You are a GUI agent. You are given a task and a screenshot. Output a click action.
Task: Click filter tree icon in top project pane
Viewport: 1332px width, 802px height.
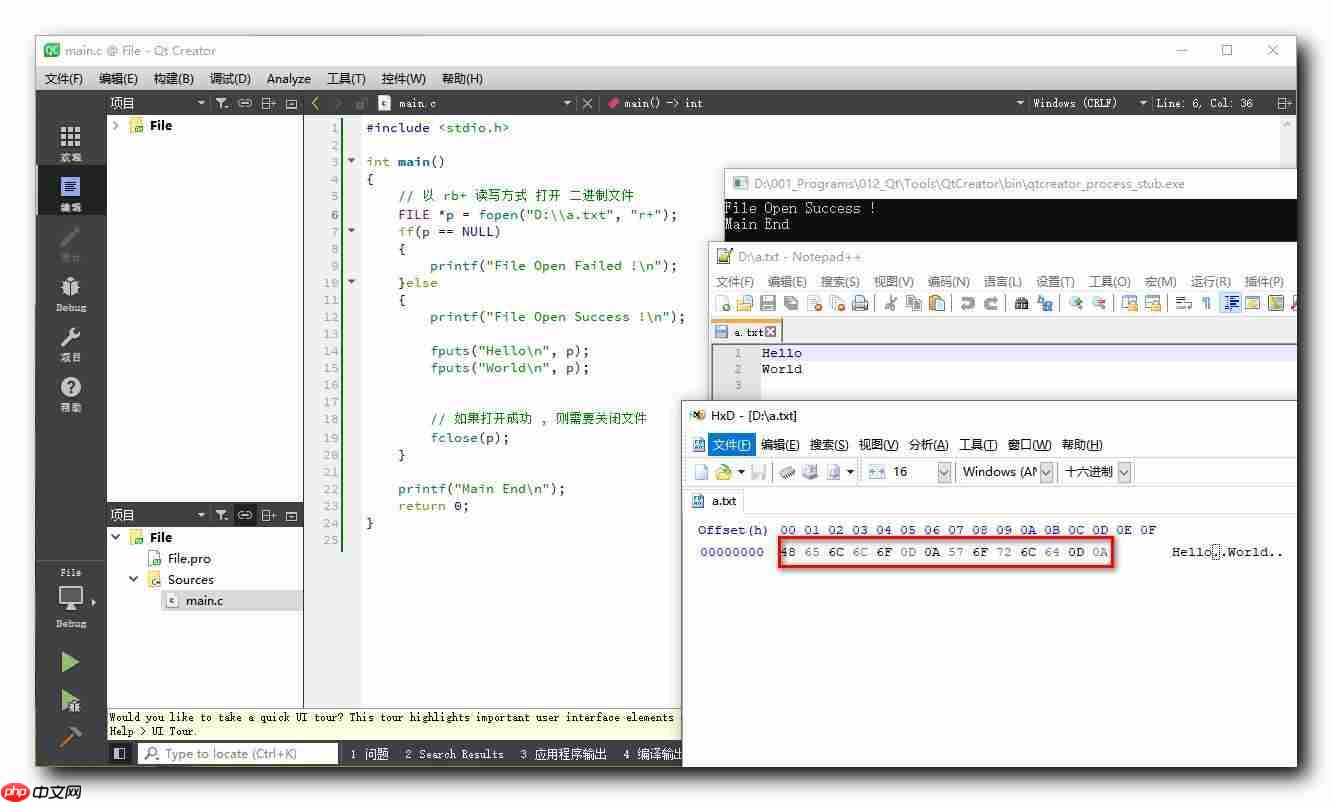pyautogui.click(x=222, y=103)
